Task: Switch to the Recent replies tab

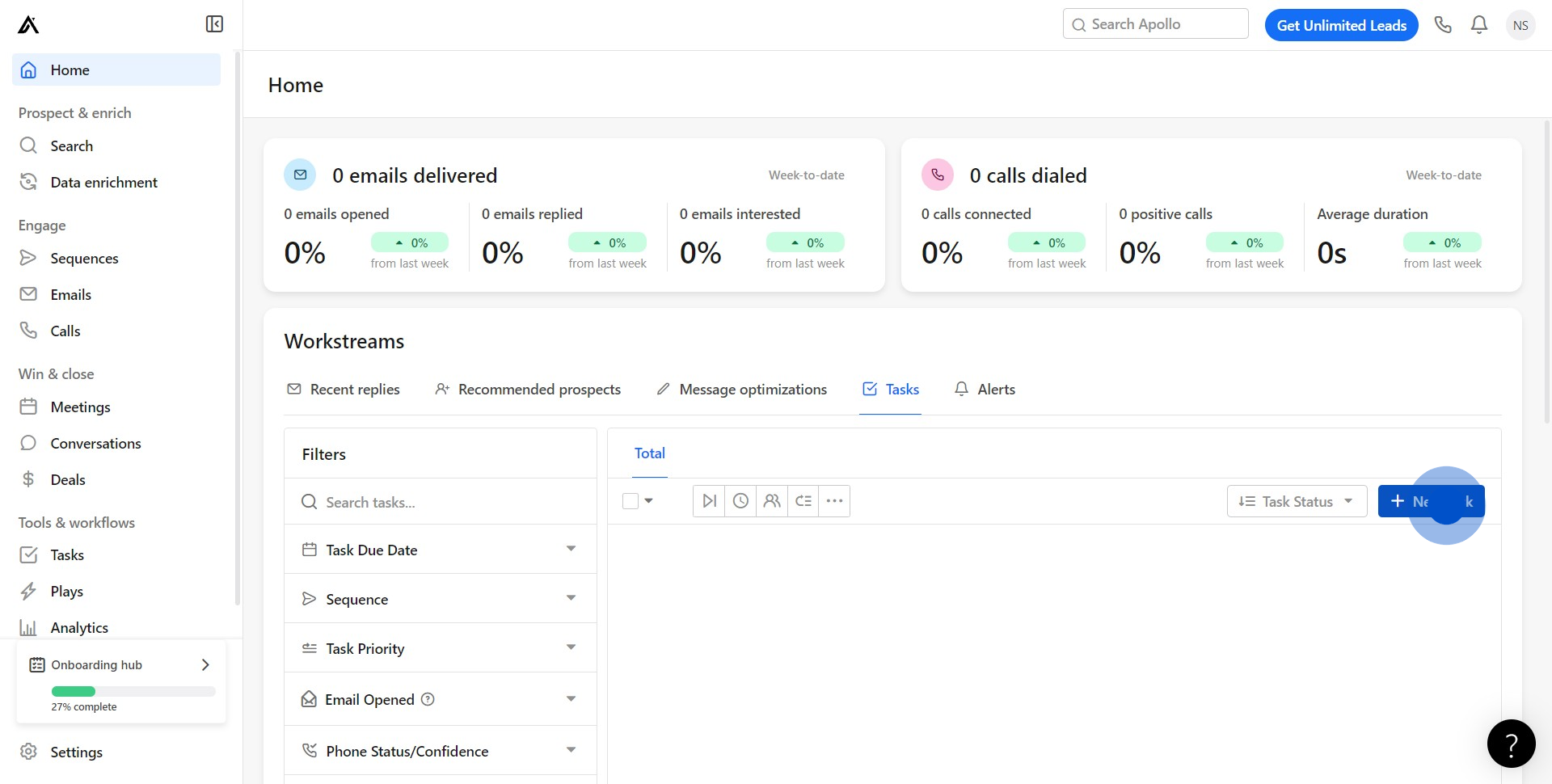Action: (x=344, y=390)
